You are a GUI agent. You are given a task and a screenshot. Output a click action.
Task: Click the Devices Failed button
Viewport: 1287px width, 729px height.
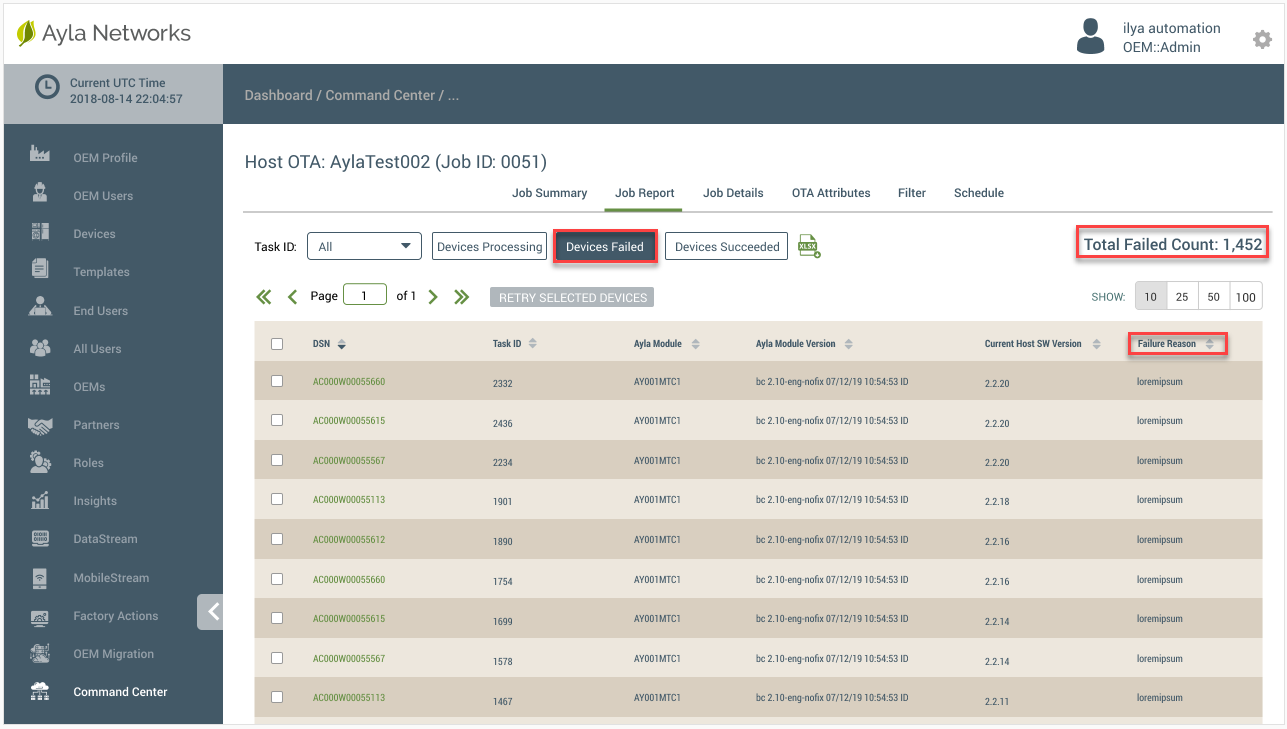[605, 247]
